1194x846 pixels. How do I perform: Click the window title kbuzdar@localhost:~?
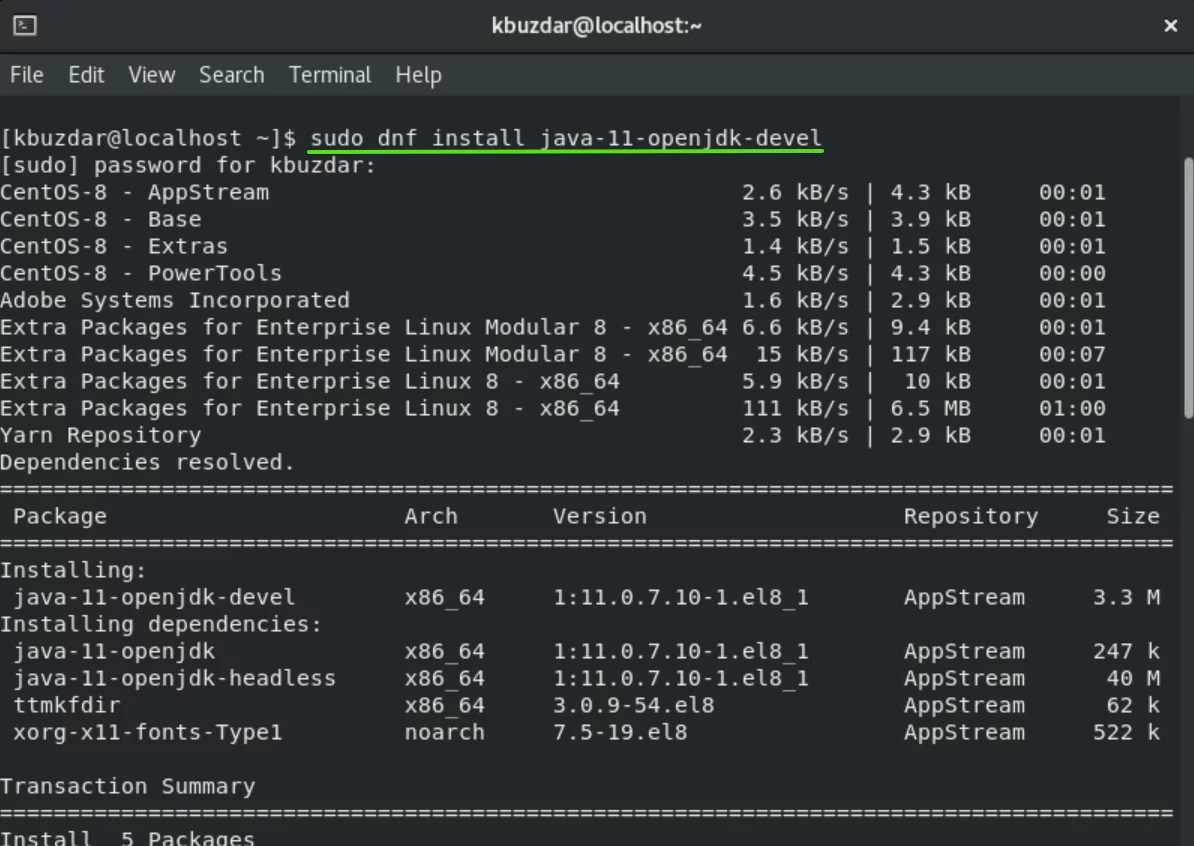[596, 26]
